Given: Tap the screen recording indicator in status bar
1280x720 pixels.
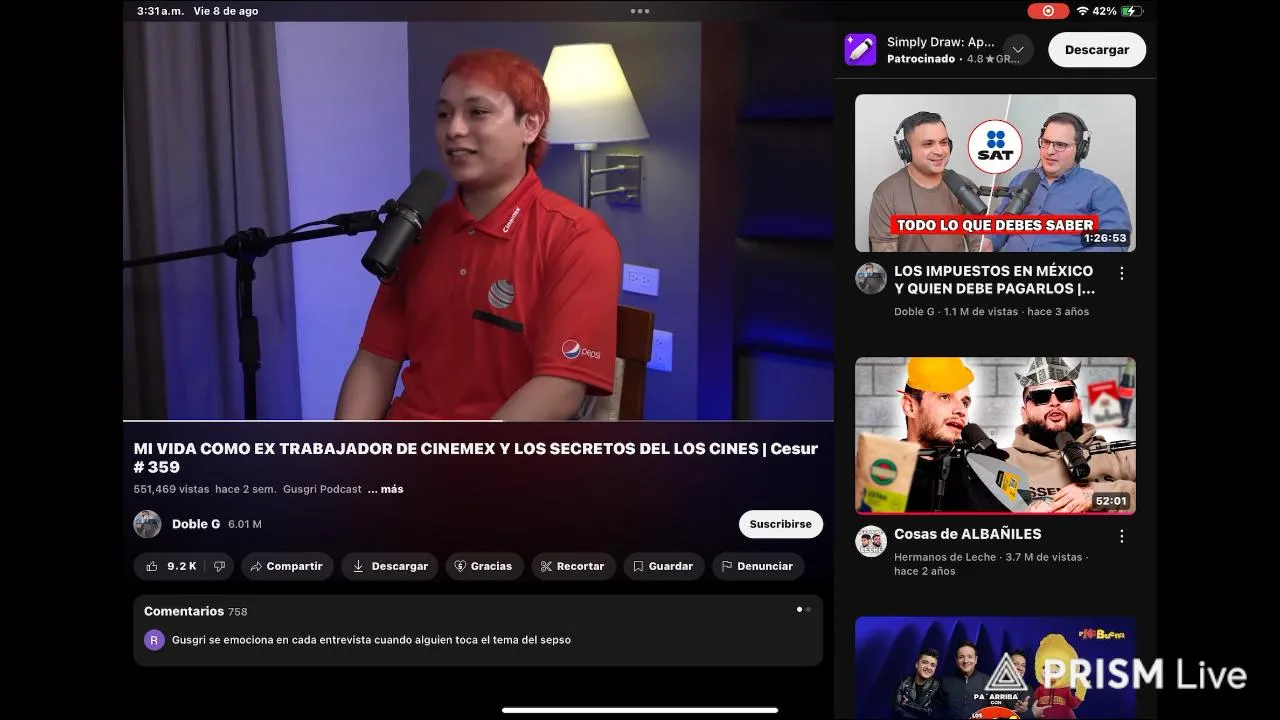Looking at the screenshot, I should tap(1048, 11).
